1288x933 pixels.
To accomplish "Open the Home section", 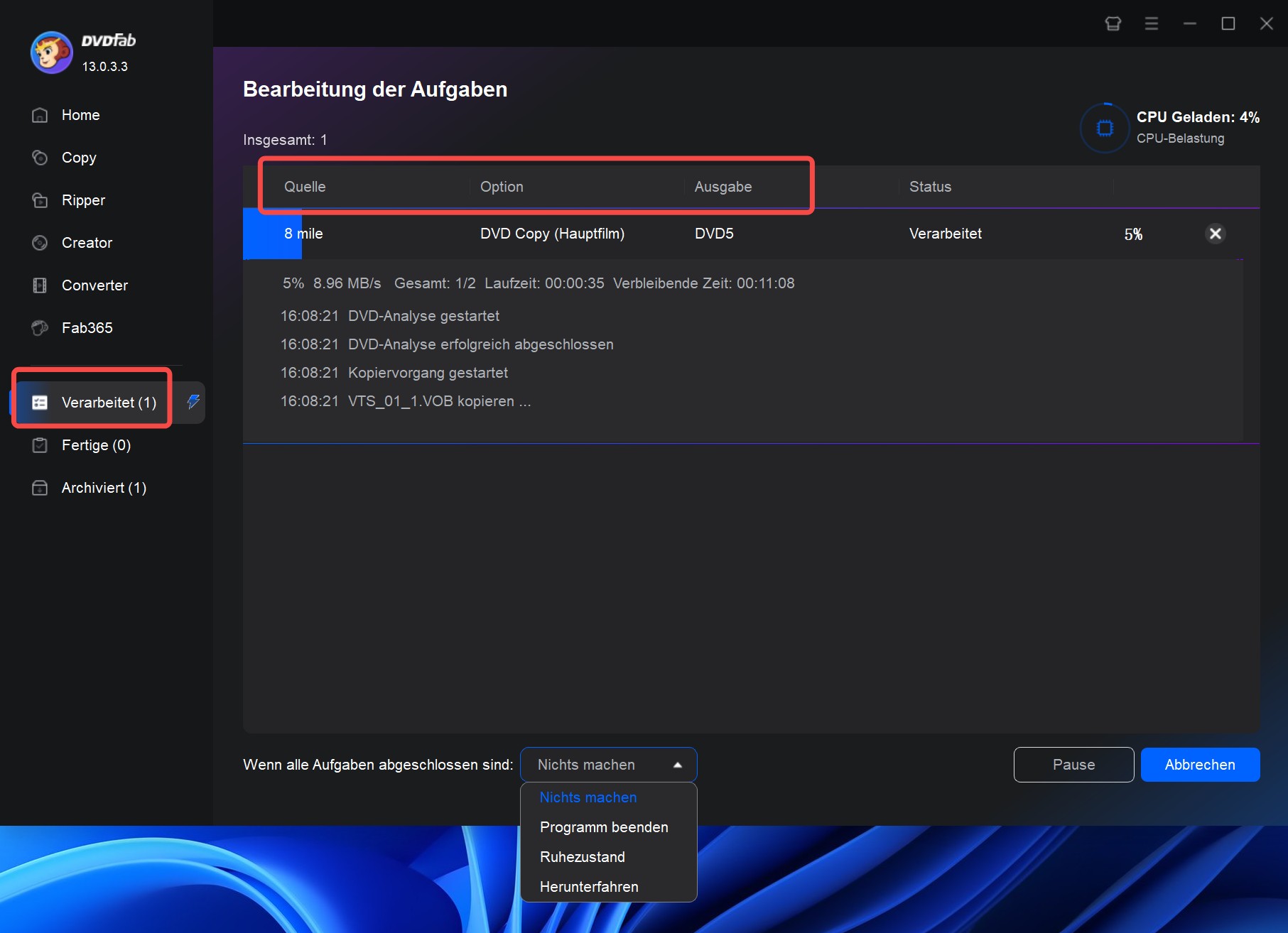I will tap(80, 115).
